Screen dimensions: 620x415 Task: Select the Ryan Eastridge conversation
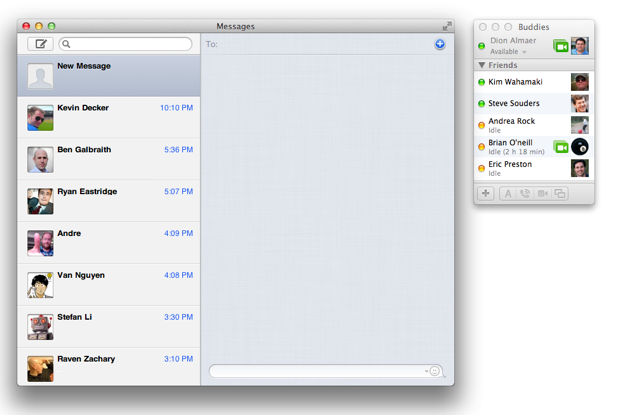[x=109, y=201]
